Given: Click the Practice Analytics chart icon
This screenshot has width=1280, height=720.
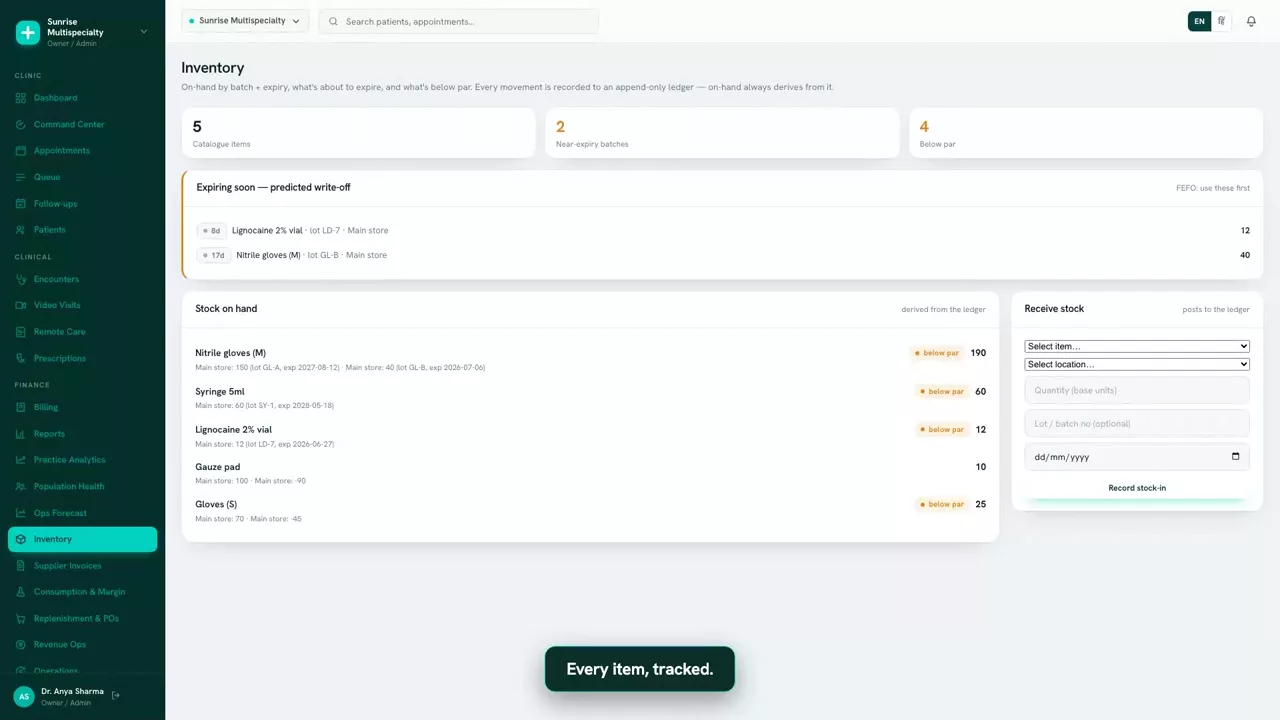Looking at the screenshot, I should click(21, 460).
